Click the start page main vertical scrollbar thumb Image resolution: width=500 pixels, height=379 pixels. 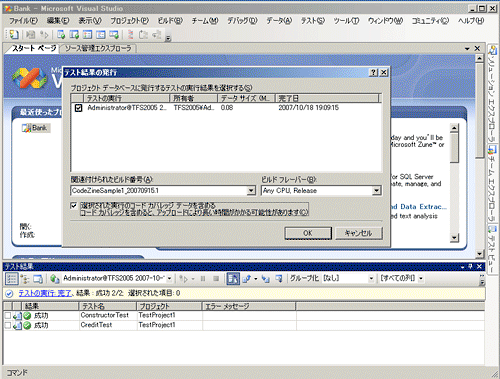point(479,112)
